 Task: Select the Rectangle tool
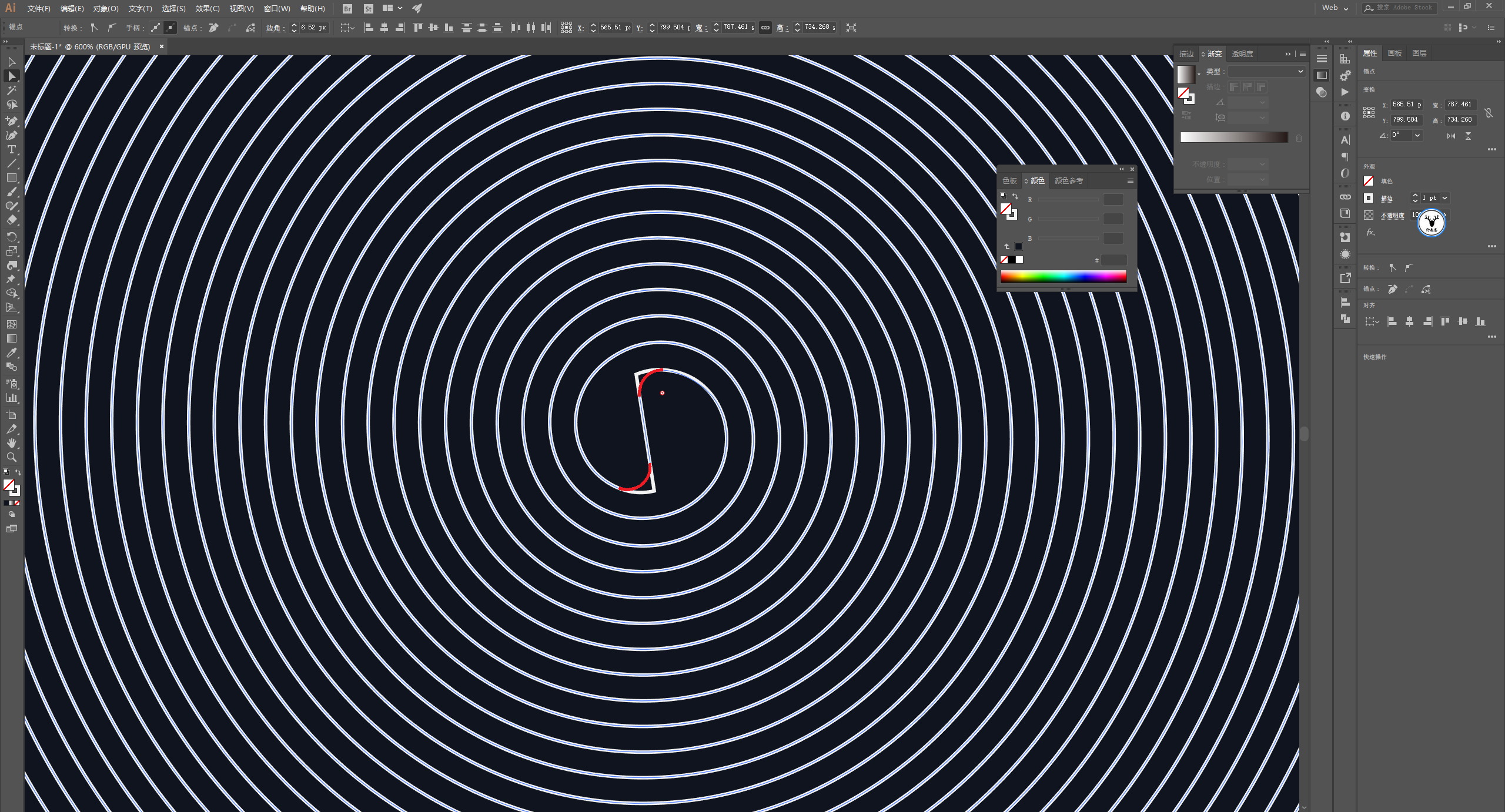11,177
